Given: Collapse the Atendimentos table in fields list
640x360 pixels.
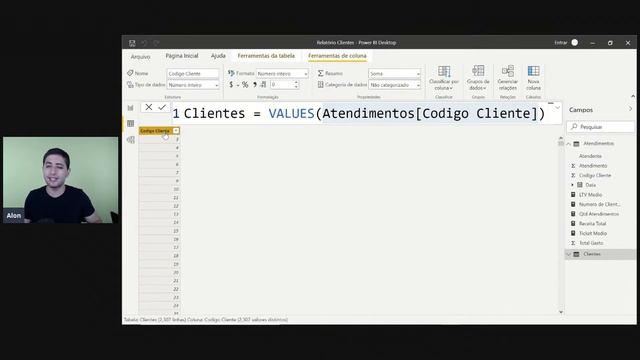Looking at the screenshot, I should tap(569, 144).
